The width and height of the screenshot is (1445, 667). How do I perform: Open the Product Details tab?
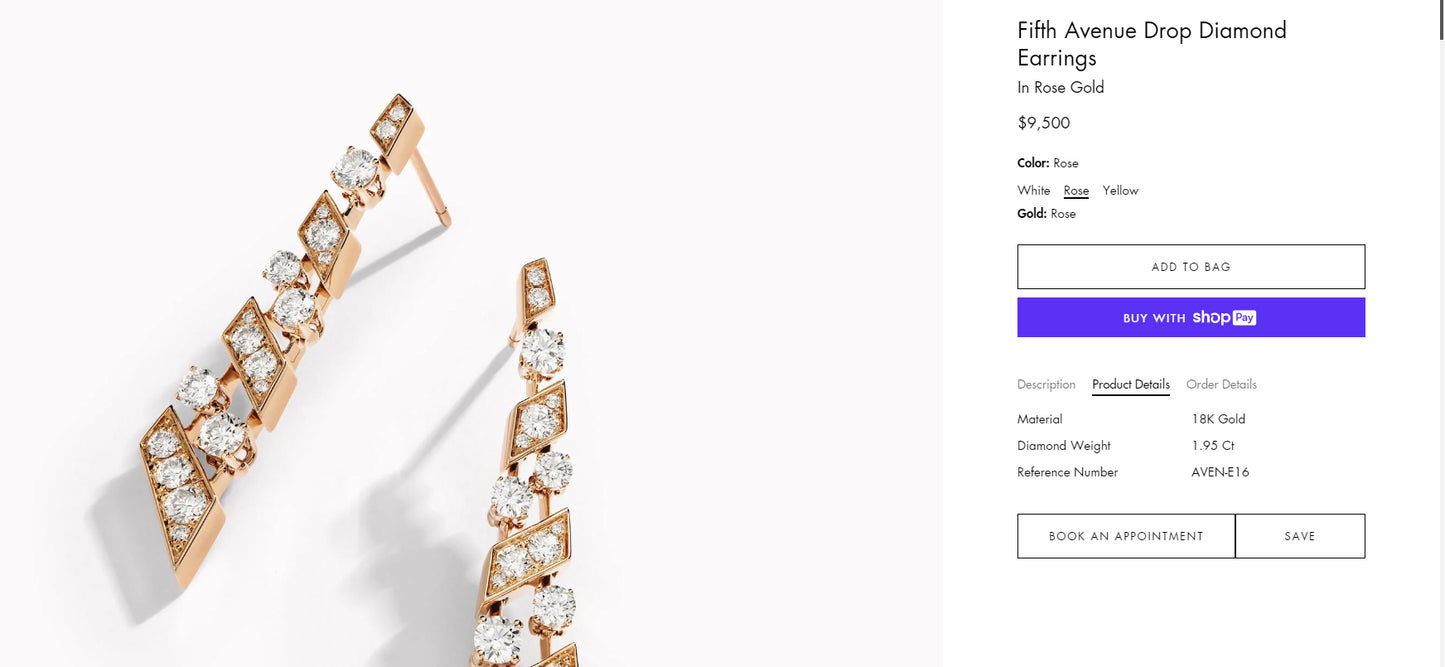[x=1130, y=384]
